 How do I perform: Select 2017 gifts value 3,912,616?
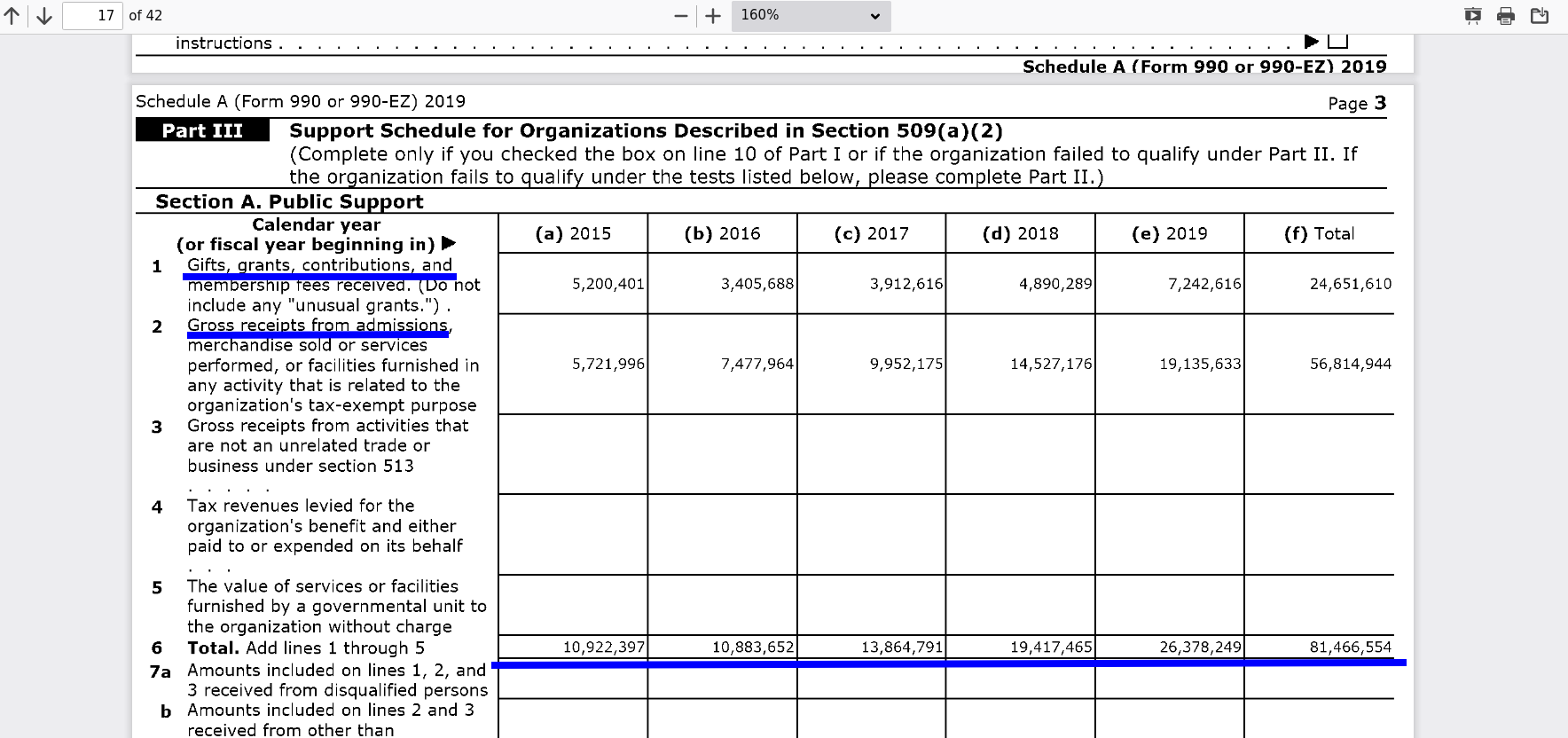click(906, 284)
